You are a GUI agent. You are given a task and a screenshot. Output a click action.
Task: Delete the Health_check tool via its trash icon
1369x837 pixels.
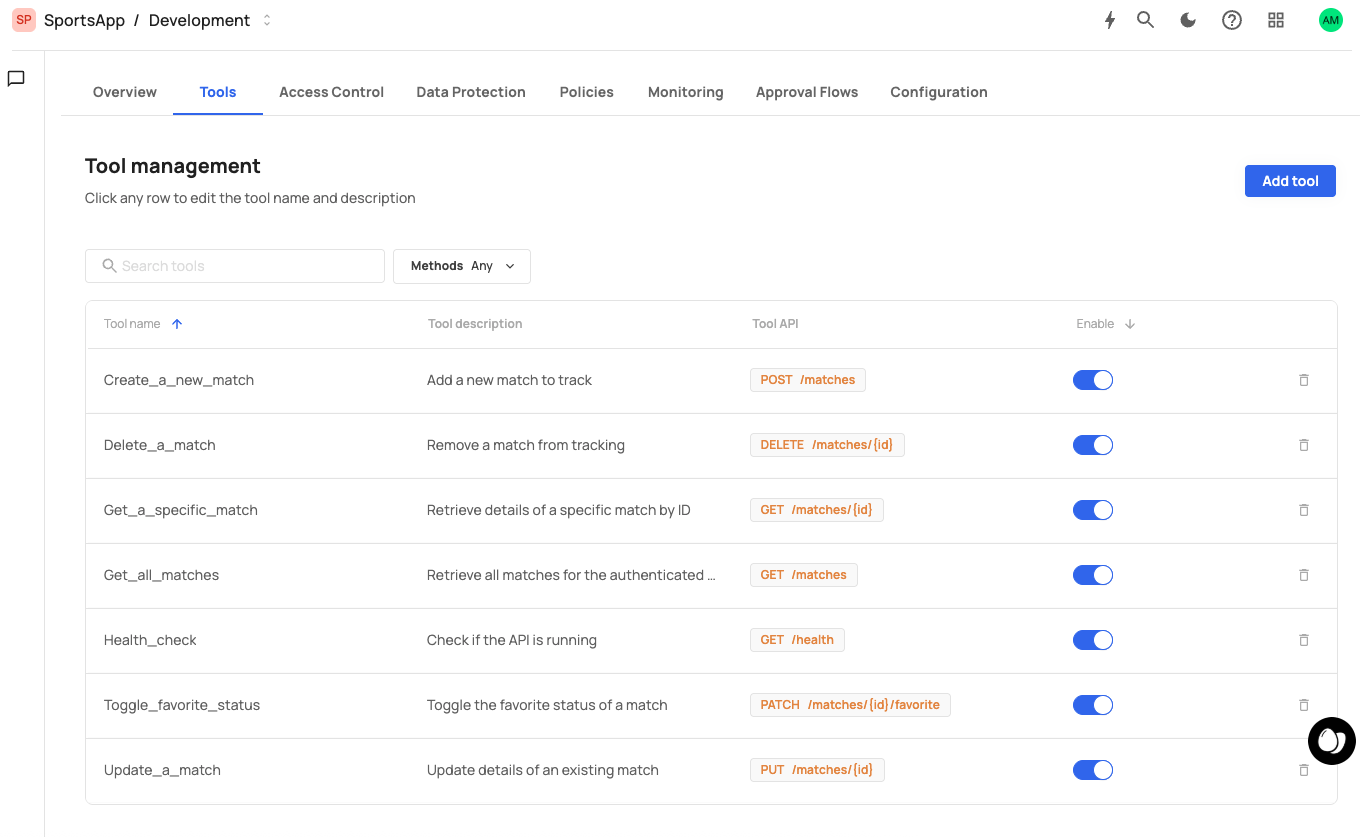[x=1303, y=639]
